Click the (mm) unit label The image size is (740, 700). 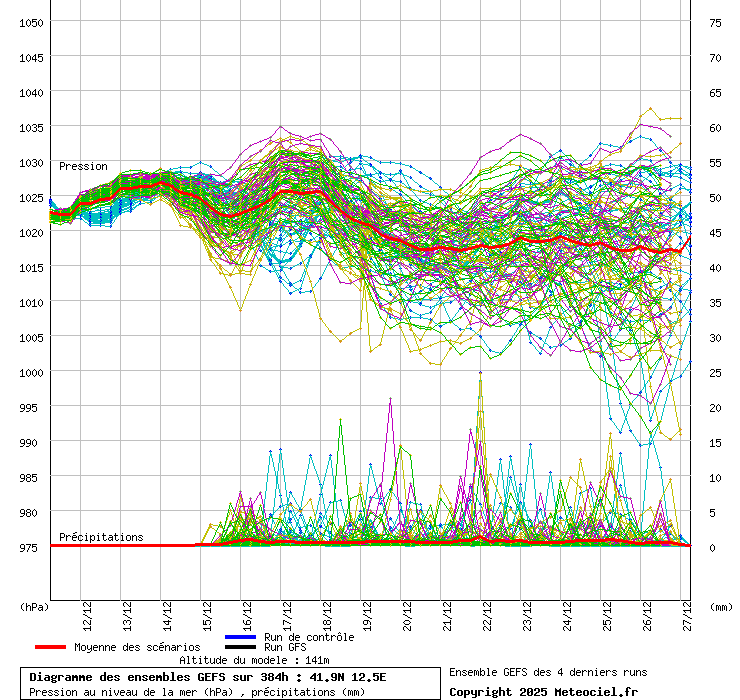click(721, 606)
